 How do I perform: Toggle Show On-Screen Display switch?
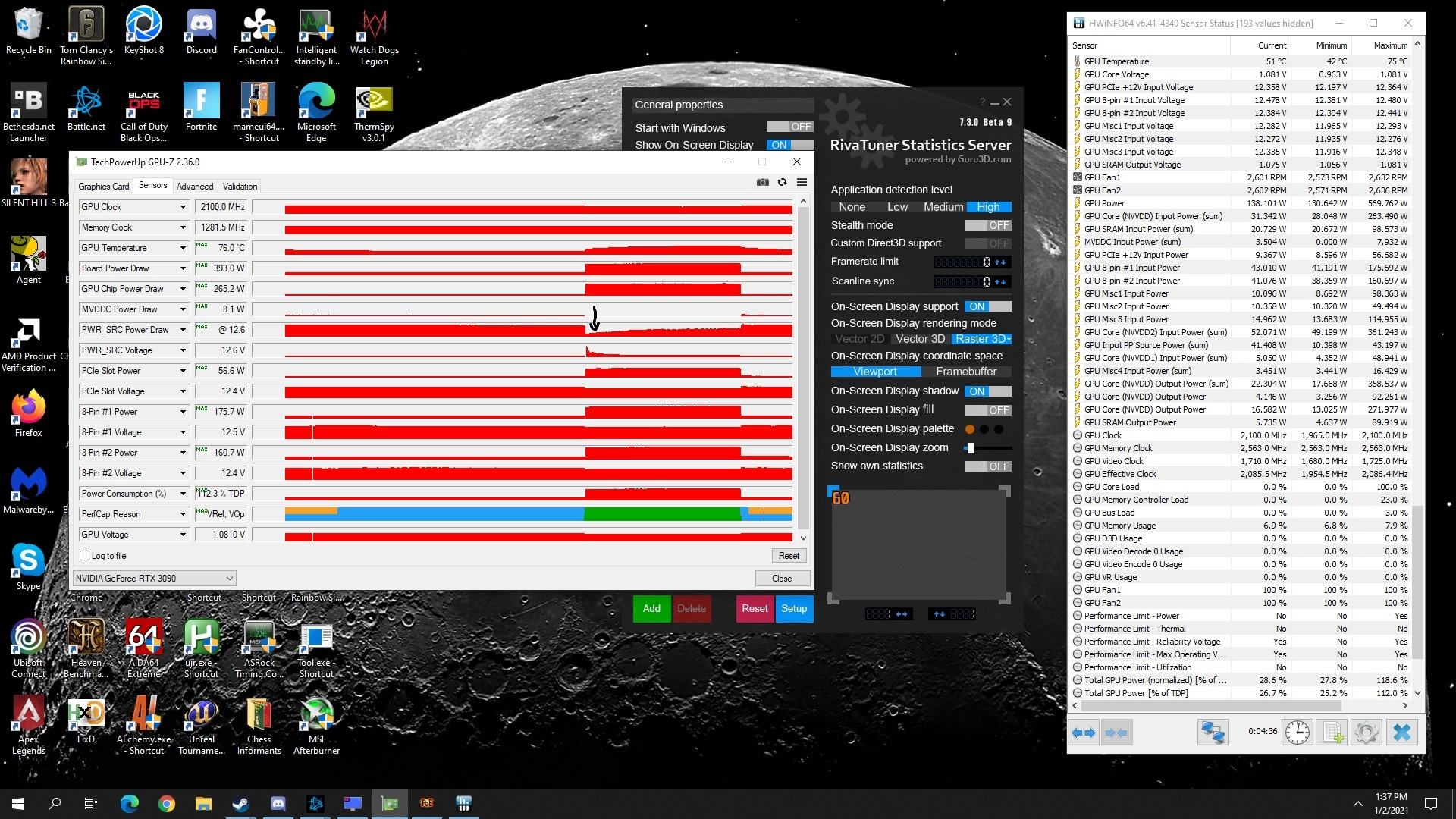pos(789,145)
